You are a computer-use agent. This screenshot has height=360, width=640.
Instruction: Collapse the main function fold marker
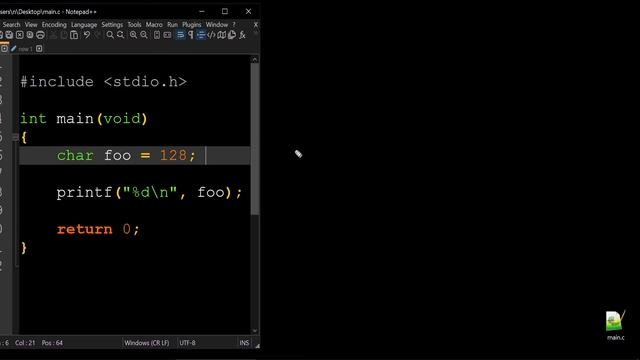[15, 138]
